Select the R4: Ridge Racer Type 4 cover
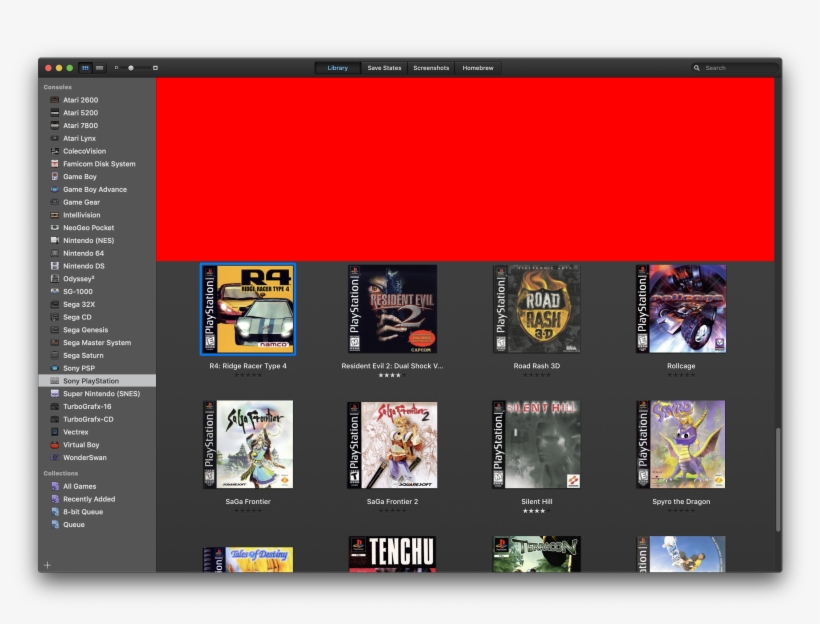This screenshot has height=624, width=820. 248,309
